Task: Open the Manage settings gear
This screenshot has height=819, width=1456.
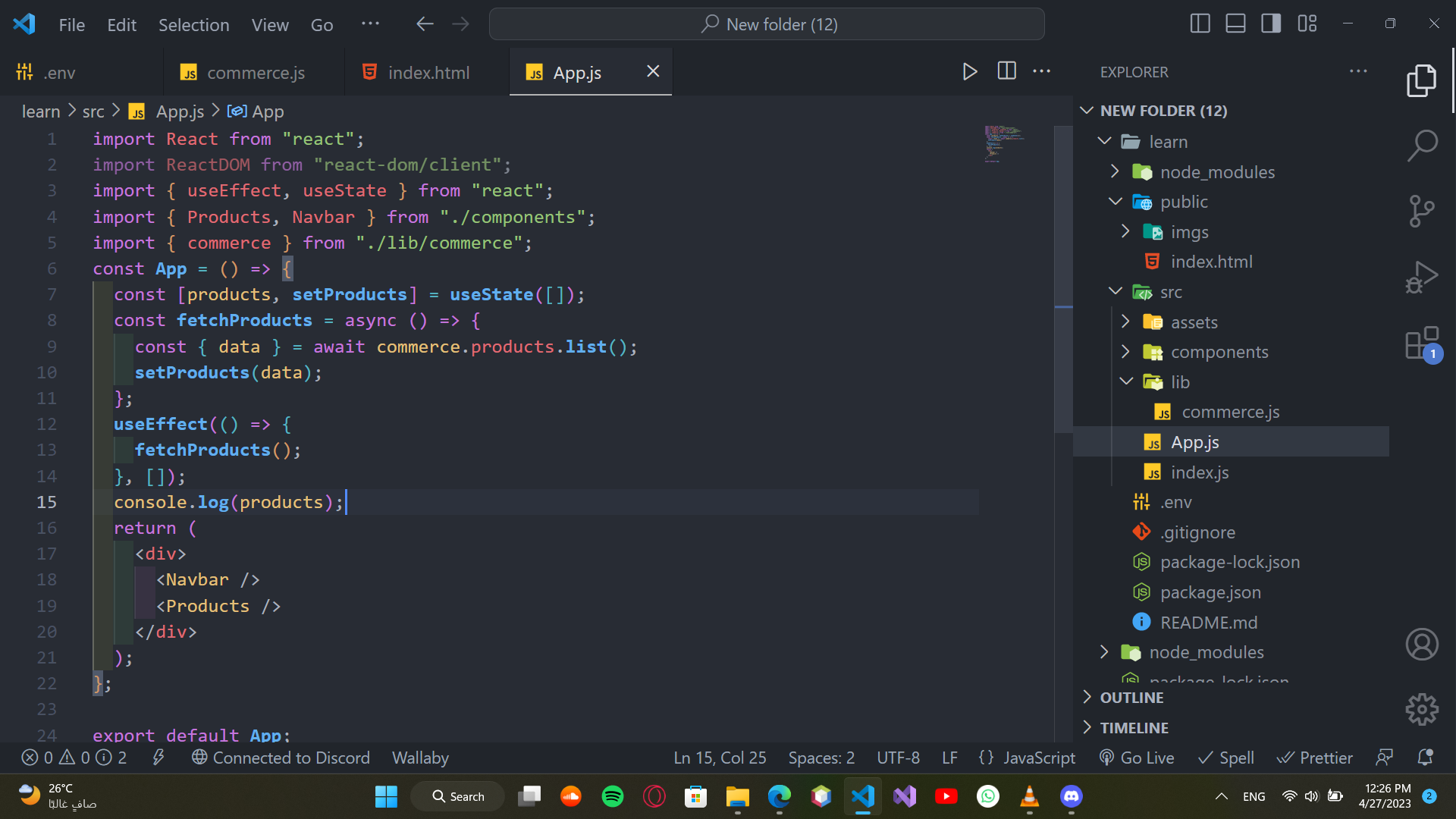Action: [x=1422, y=709]
